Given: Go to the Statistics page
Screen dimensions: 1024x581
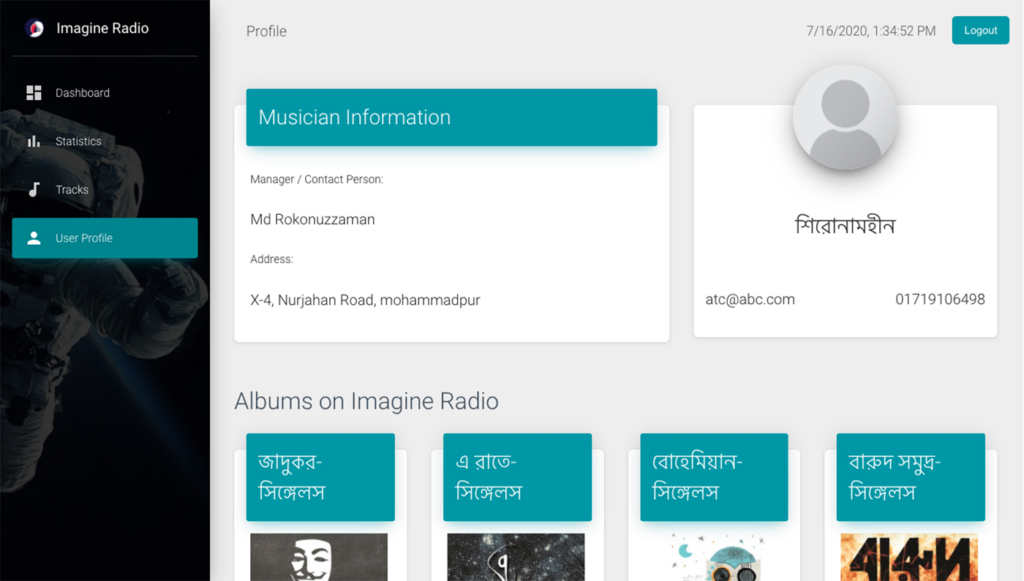Looking at the screenshot, I should [78, 141].
